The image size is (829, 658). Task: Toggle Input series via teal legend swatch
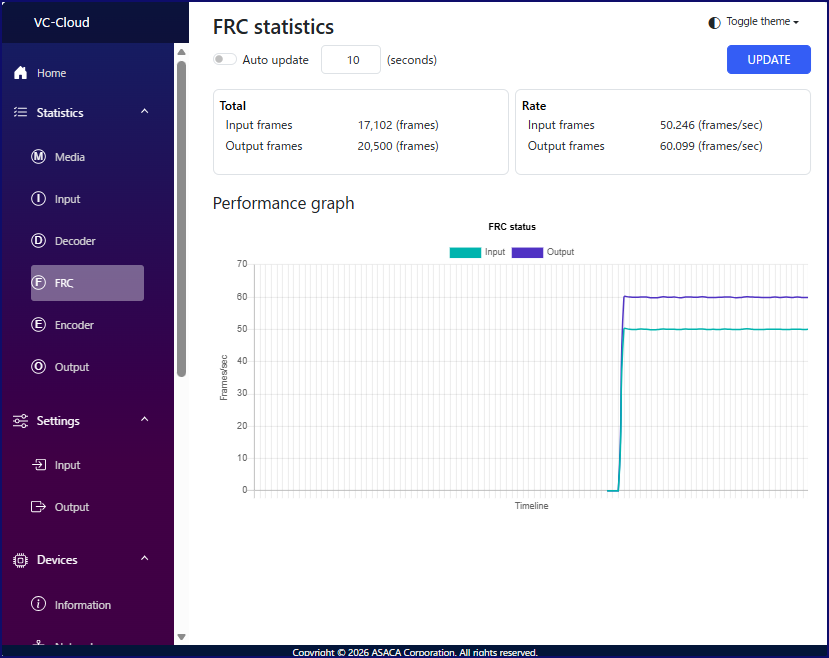click(465, 253)
